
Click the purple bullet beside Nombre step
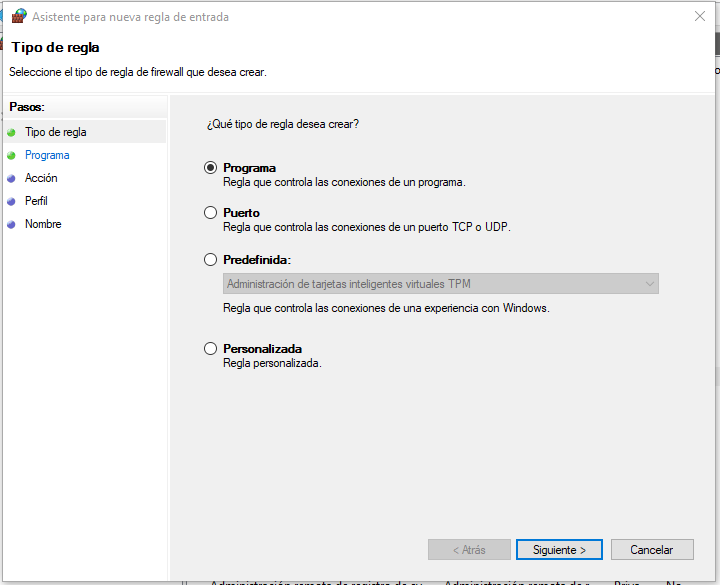[11, 224]
